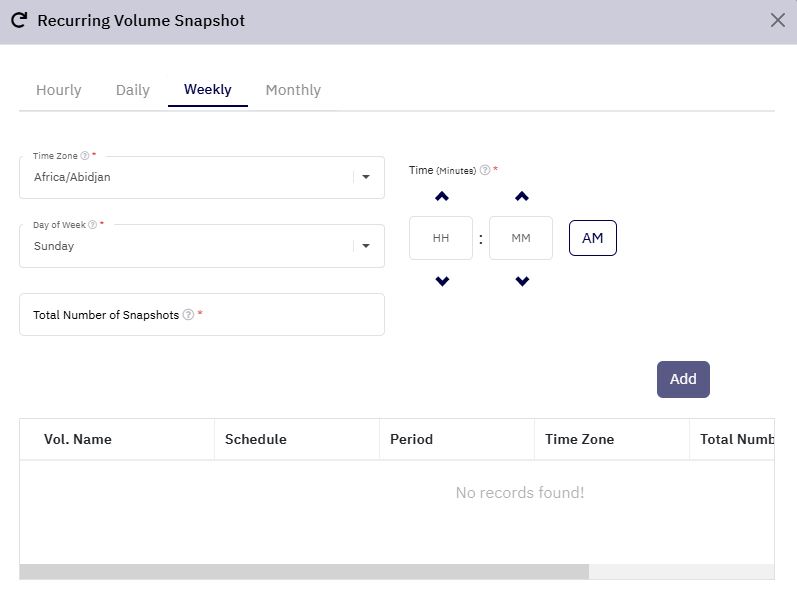Select the Daily tab
This screenshot has height=592, width=797.
click(x=133, y=90)
